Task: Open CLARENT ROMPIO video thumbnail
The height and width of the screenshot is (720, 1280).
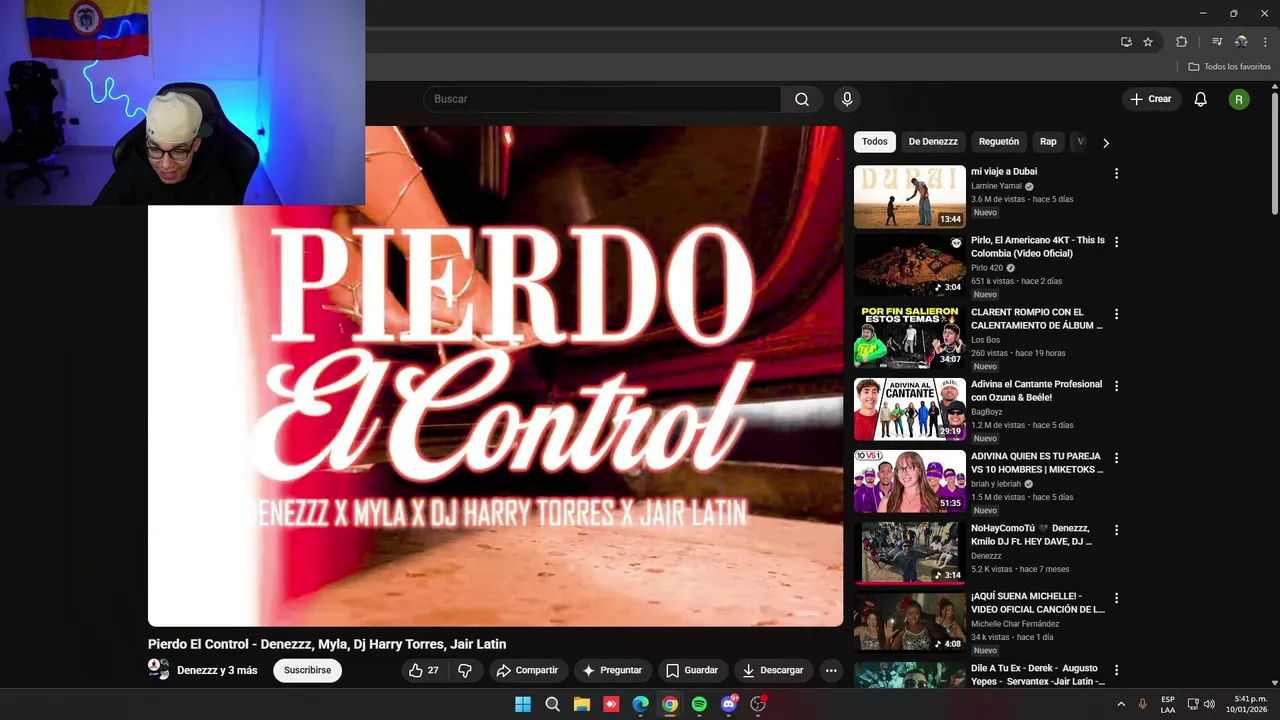Action: tap(909, 337)
